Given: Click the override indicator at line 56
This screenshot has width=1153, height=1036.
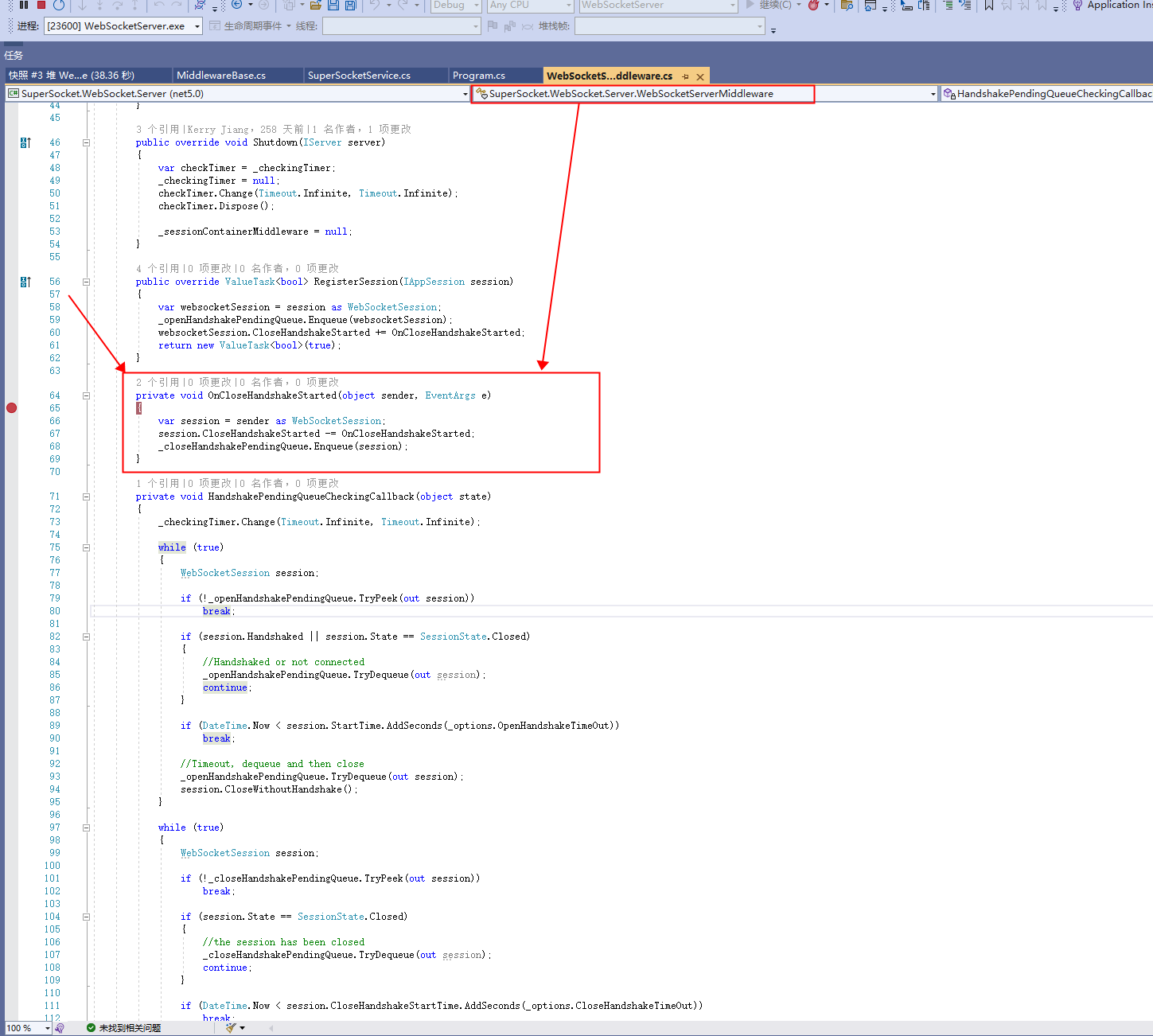Looking at the screenshot, I should point(25,282).
